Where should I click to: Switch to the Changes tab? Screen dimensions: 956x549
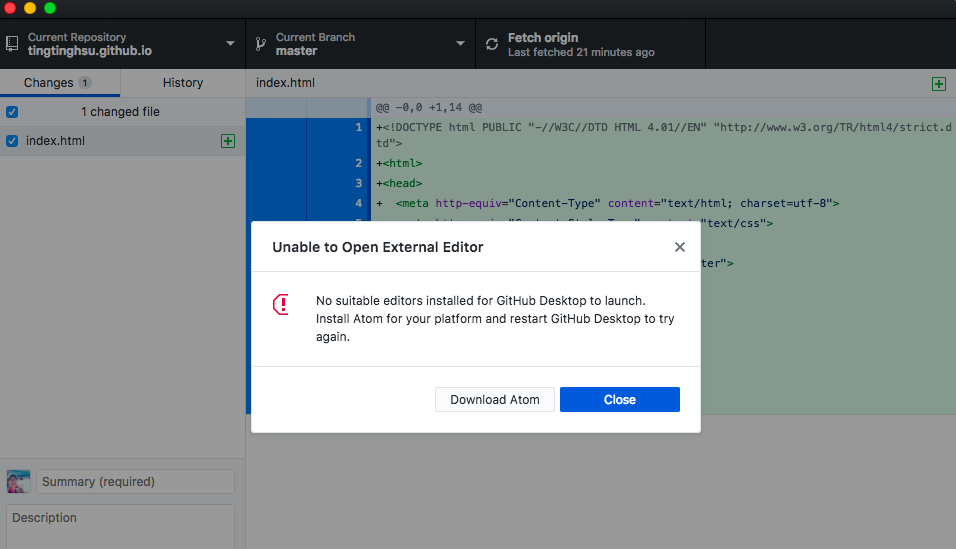(x=60, y=82)
